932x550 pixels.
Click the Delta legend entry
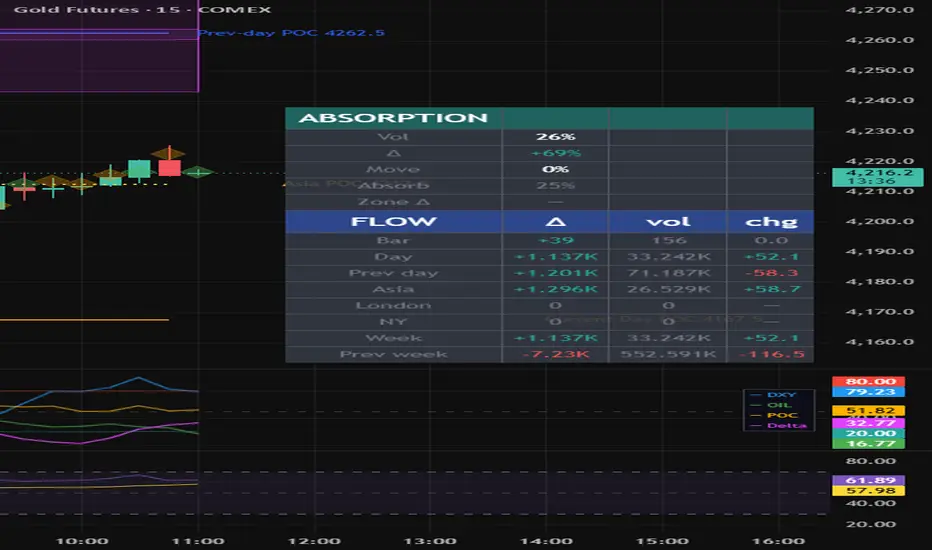point(779,425)
